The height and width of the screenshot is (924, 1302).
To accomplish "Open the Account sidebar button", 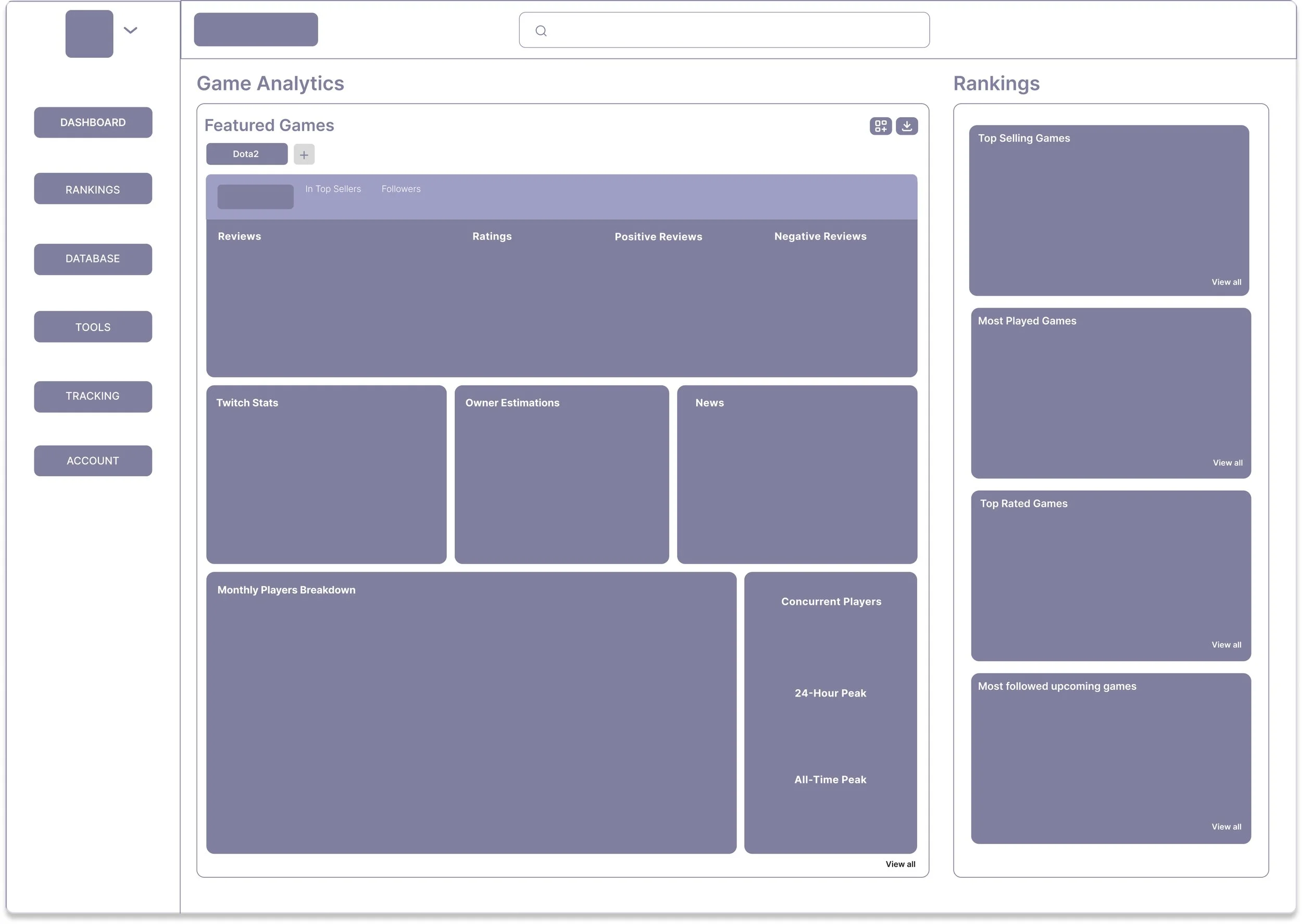I will (93, 460).
